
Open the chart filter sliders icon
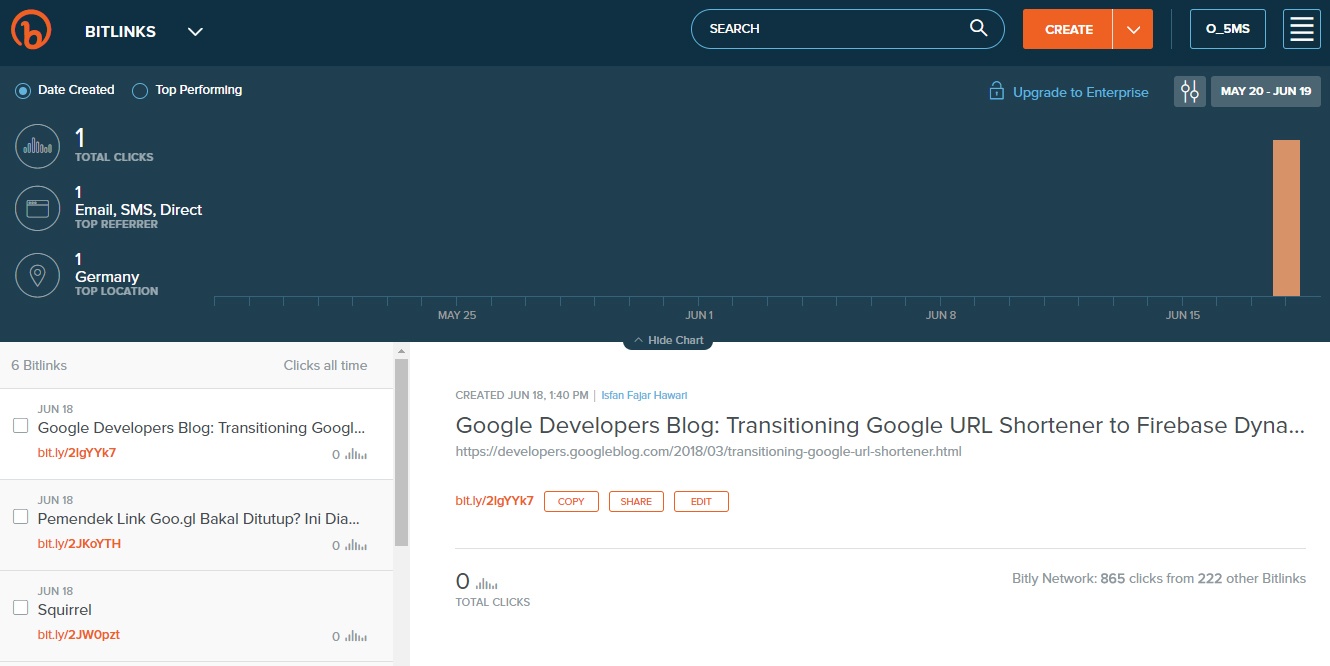(1189, 91)
